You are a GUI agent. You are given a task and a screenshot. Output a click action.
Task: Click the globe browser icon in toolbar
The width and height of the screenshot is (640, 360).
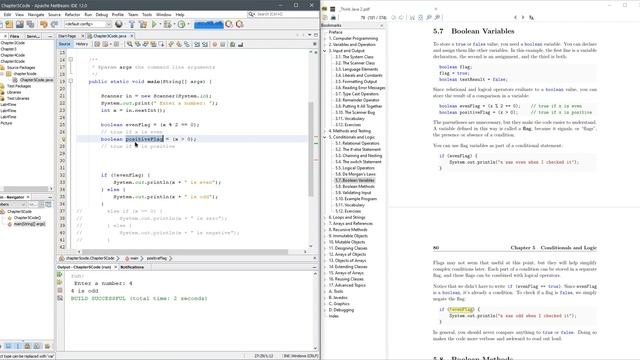[118, 24]
